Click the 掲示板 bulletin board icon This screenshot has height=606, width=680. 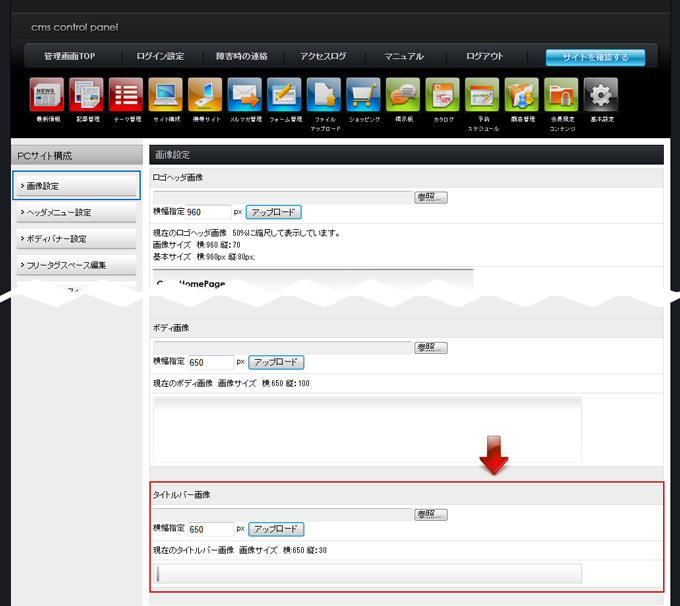(403, 95)
